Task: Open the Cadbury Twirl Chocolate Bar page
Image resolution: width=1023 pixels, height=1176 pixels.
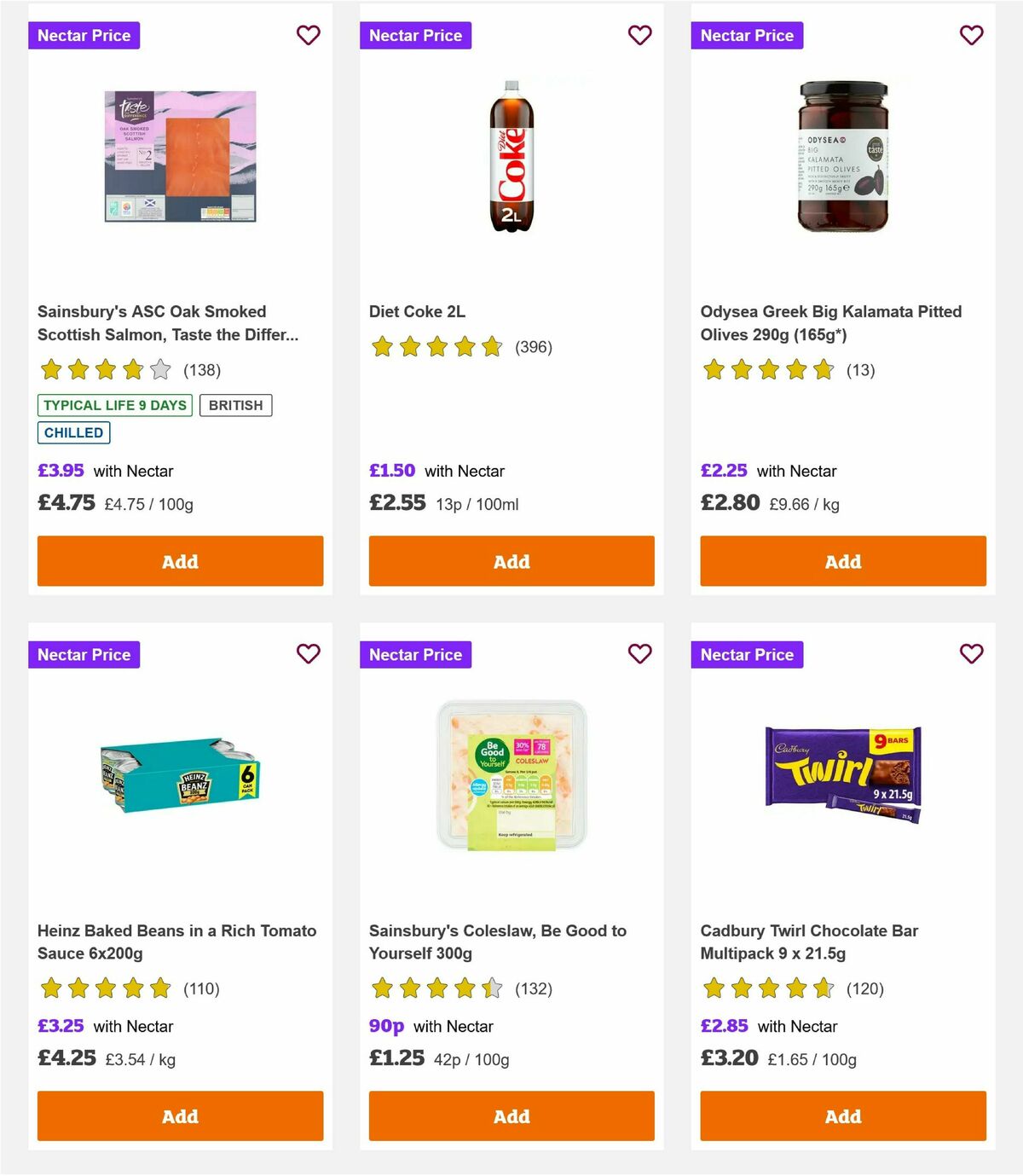Action: 808,941
